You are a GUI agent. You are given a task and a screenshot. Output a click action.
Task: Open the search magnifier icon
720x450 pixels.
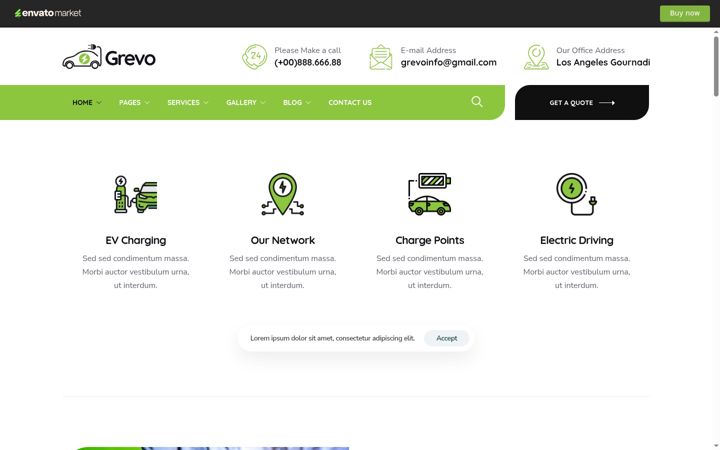pos(477,101)
